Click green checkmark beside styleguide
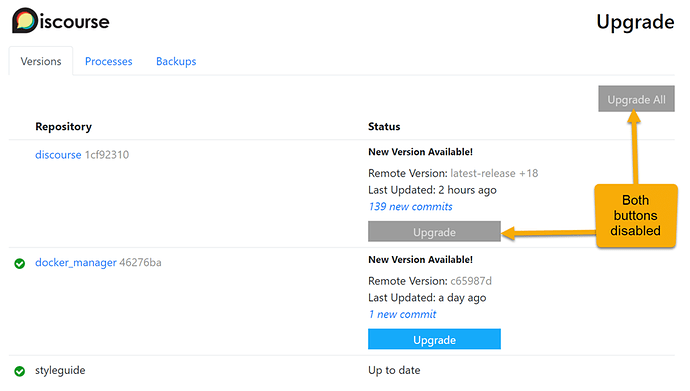This screenshot has height=391, width=690. pyautogui.click(x=19, y=371)
